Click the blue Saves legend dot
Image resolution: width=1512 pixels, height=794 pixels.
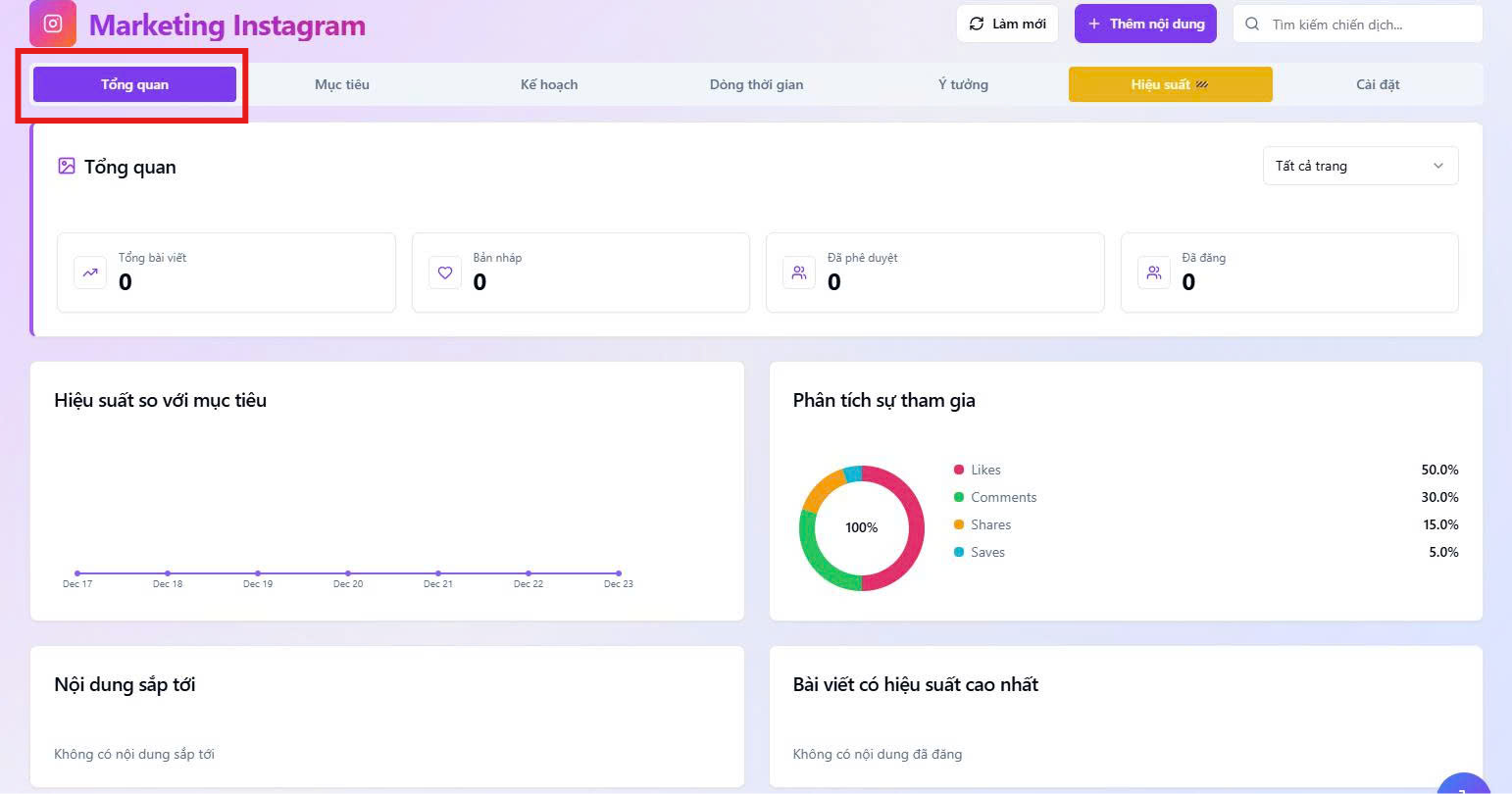(959, 552)
